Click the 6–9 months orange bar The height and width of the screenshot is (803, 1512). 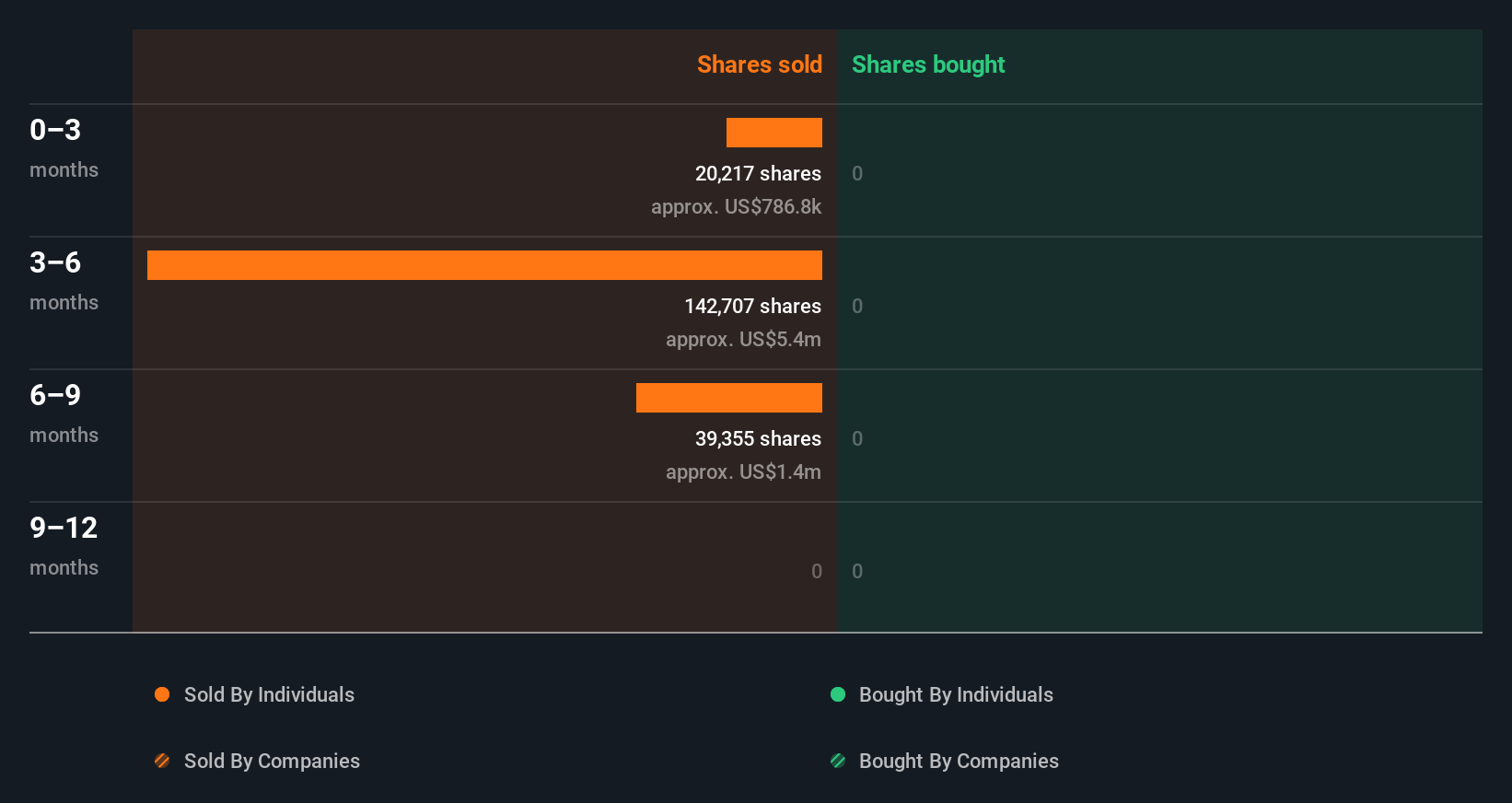click(729, 398)
